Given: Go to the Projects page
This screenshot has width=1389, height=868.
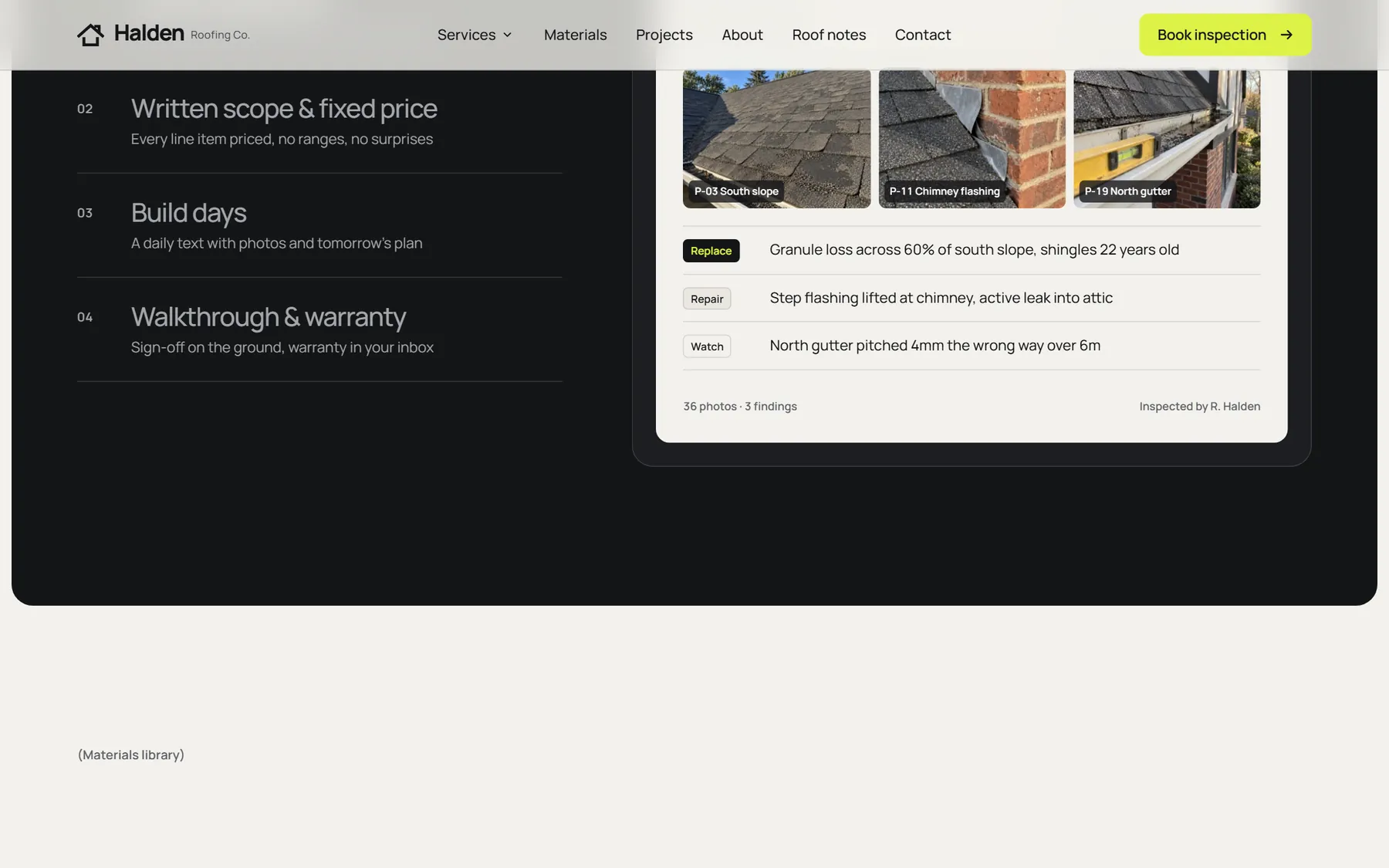Looking at the screenshot, I should (x=664, y=35).
